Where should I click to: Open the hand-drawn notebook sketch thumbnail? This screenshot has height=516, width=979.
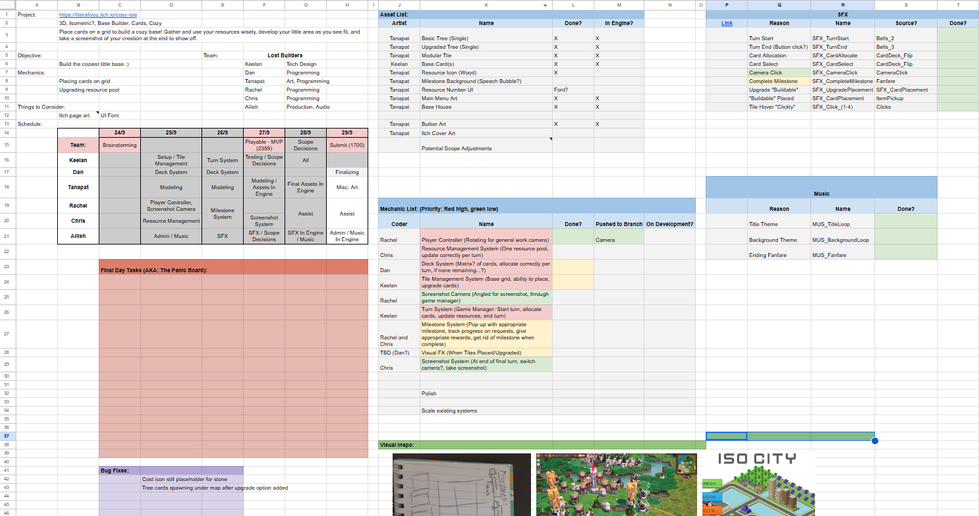(461, 485)
